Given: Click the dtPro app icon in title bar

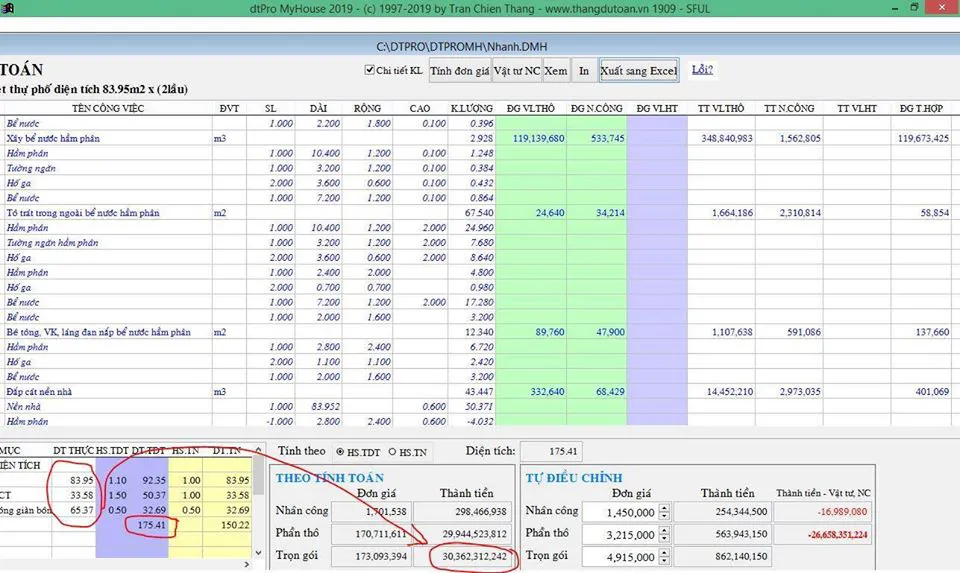Looking at the screenshot, I should click(8, 8).
